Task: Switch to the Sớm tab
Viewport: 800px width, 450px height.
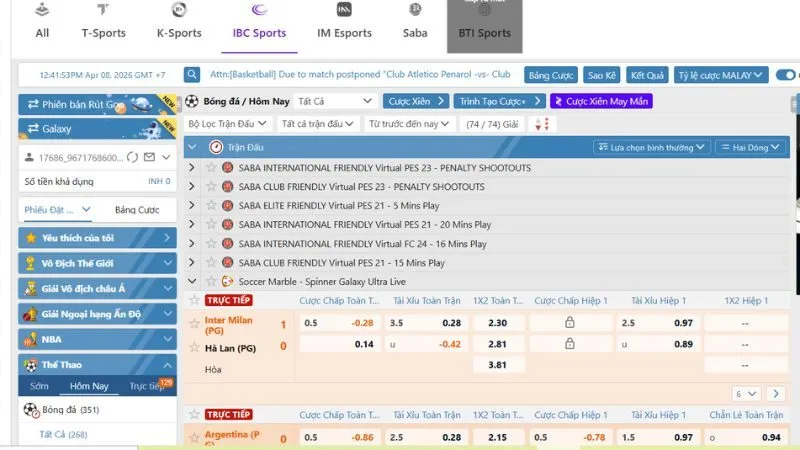Action: (x=39, y=386)
